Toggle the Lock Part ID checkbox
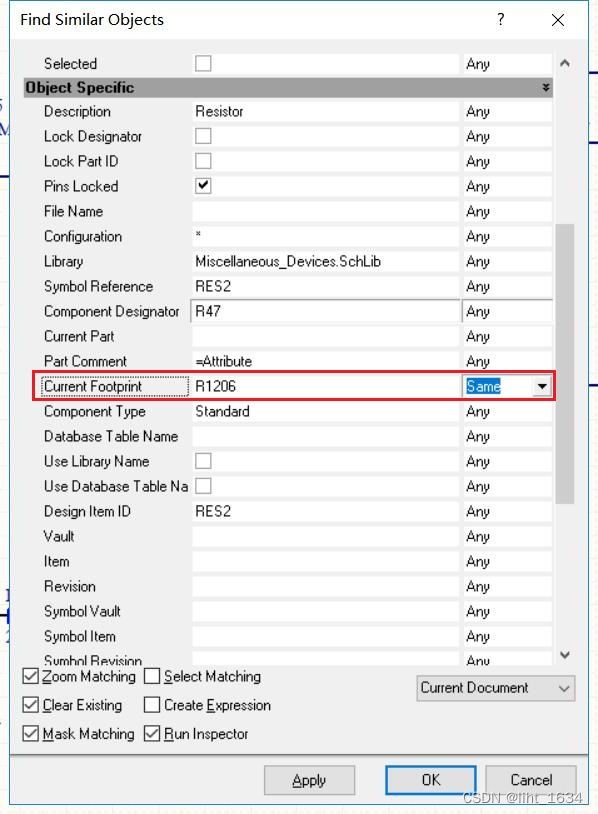The width and height of the screenshot is (598, 814). 203,161
